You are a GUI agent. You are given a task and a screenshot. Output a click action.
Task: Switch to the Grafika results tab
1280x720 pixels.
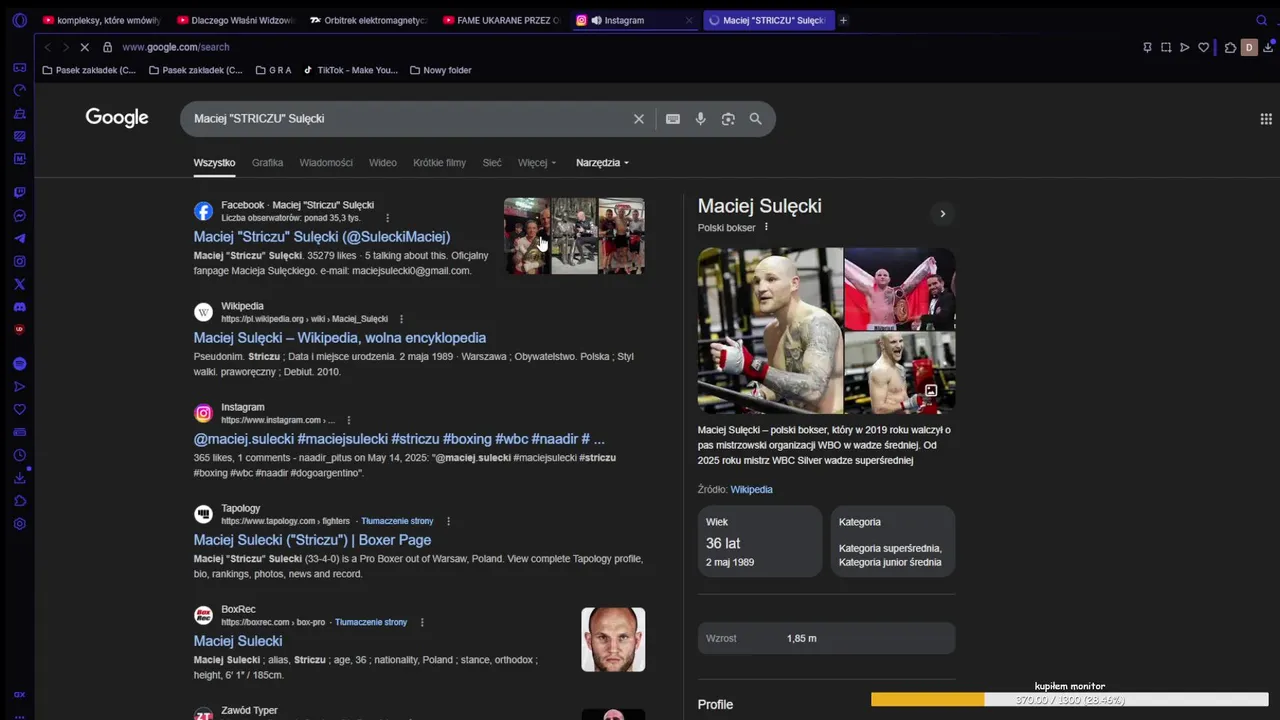pos(267,163)
